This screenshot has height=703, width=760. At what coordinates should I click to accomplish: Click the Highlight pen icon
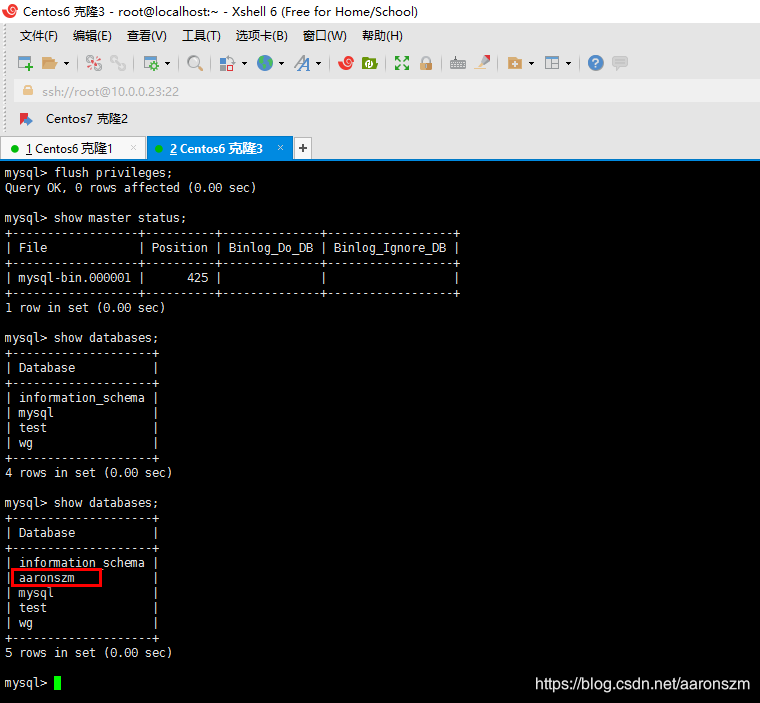pos(482,63)
